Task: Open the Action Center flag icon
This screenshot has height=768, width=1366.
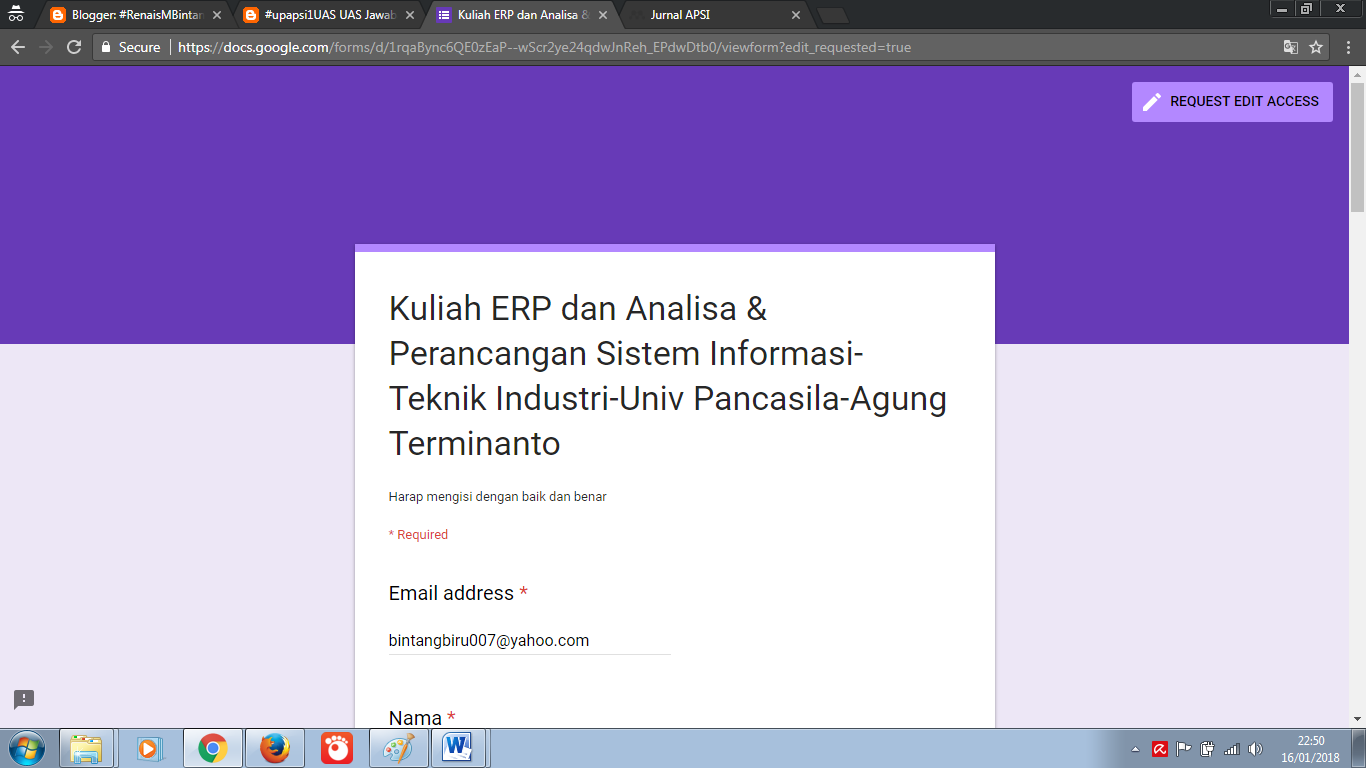Action: tap(1183, 749)
